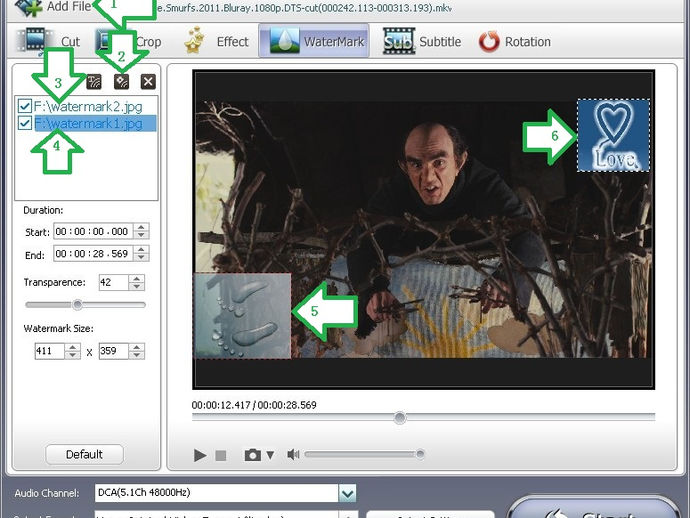This screenshot has height=518, width=690.
Task: Open the snapshot dropdown arrow
Action: 270,455
